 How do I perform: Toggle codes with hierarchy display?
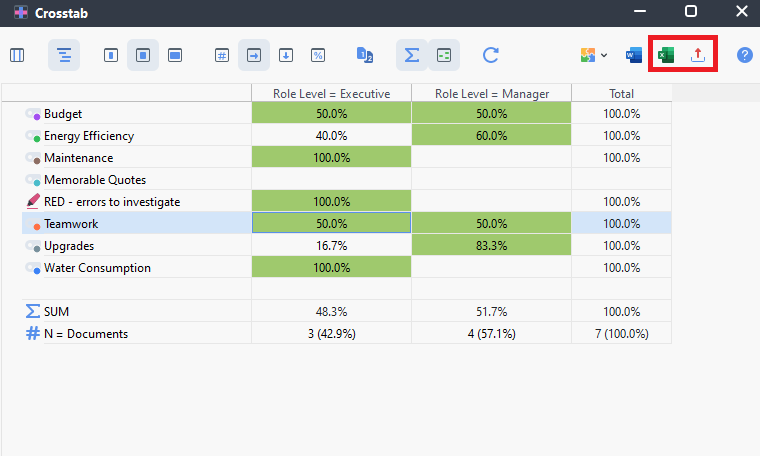click(x=64, y=55)
